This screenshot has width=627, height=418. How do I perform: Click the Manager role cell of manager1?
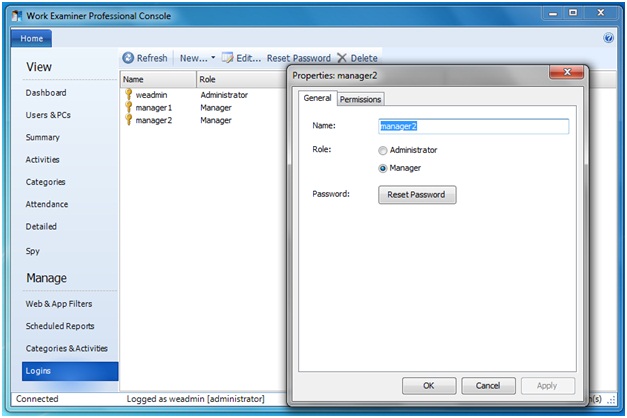pyautogui.click(x=216, y=108)
